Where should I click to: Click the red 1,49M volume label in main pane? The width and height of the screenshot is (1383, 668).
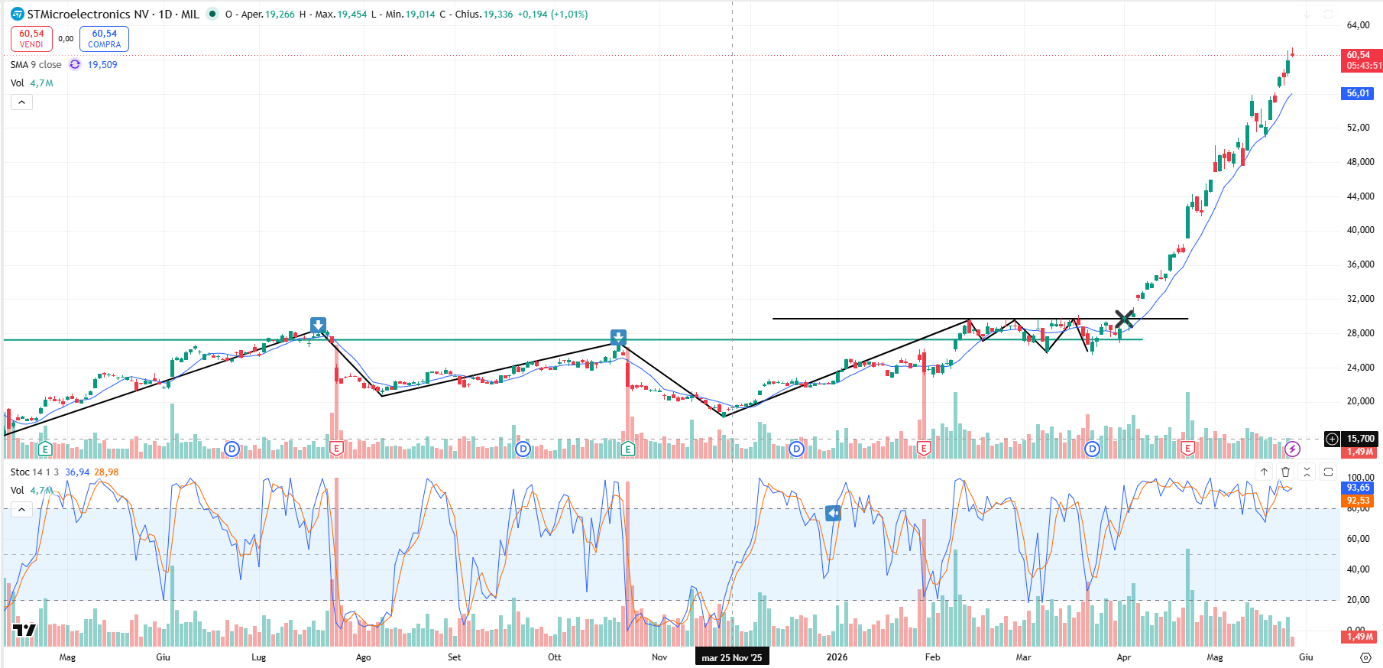coord(1358,451)
